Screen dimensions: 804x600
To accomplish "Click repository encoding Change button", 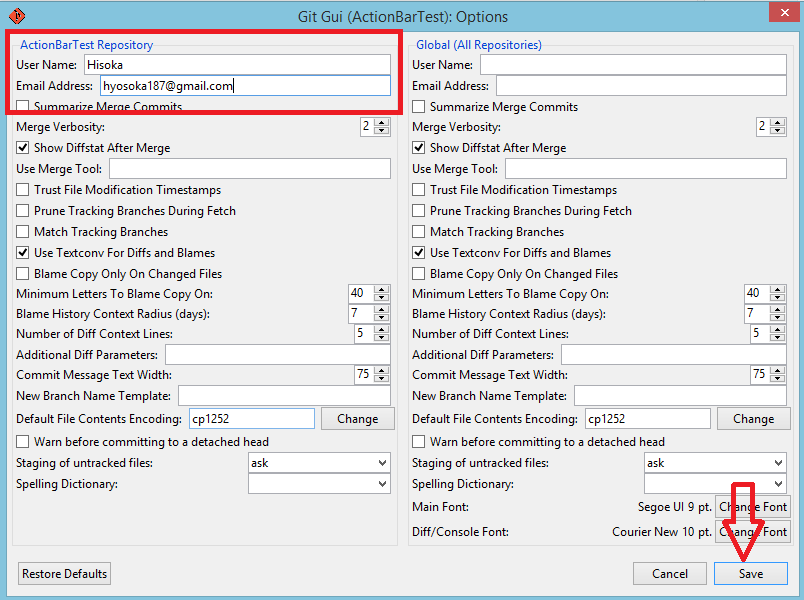I will point(358,418).
